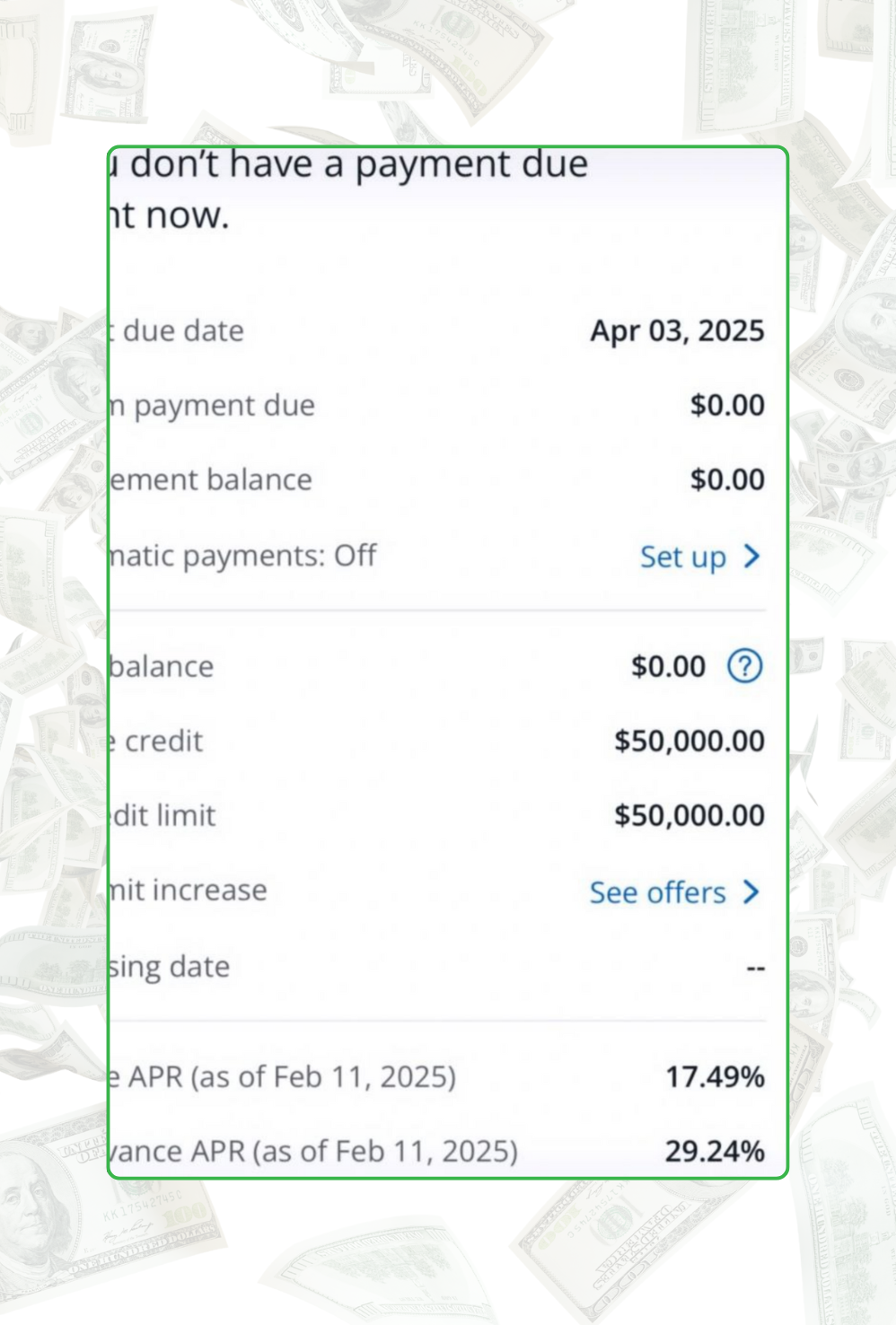Open the Set up automatic payments link
896x1325 pixels.
coord(682,557)
